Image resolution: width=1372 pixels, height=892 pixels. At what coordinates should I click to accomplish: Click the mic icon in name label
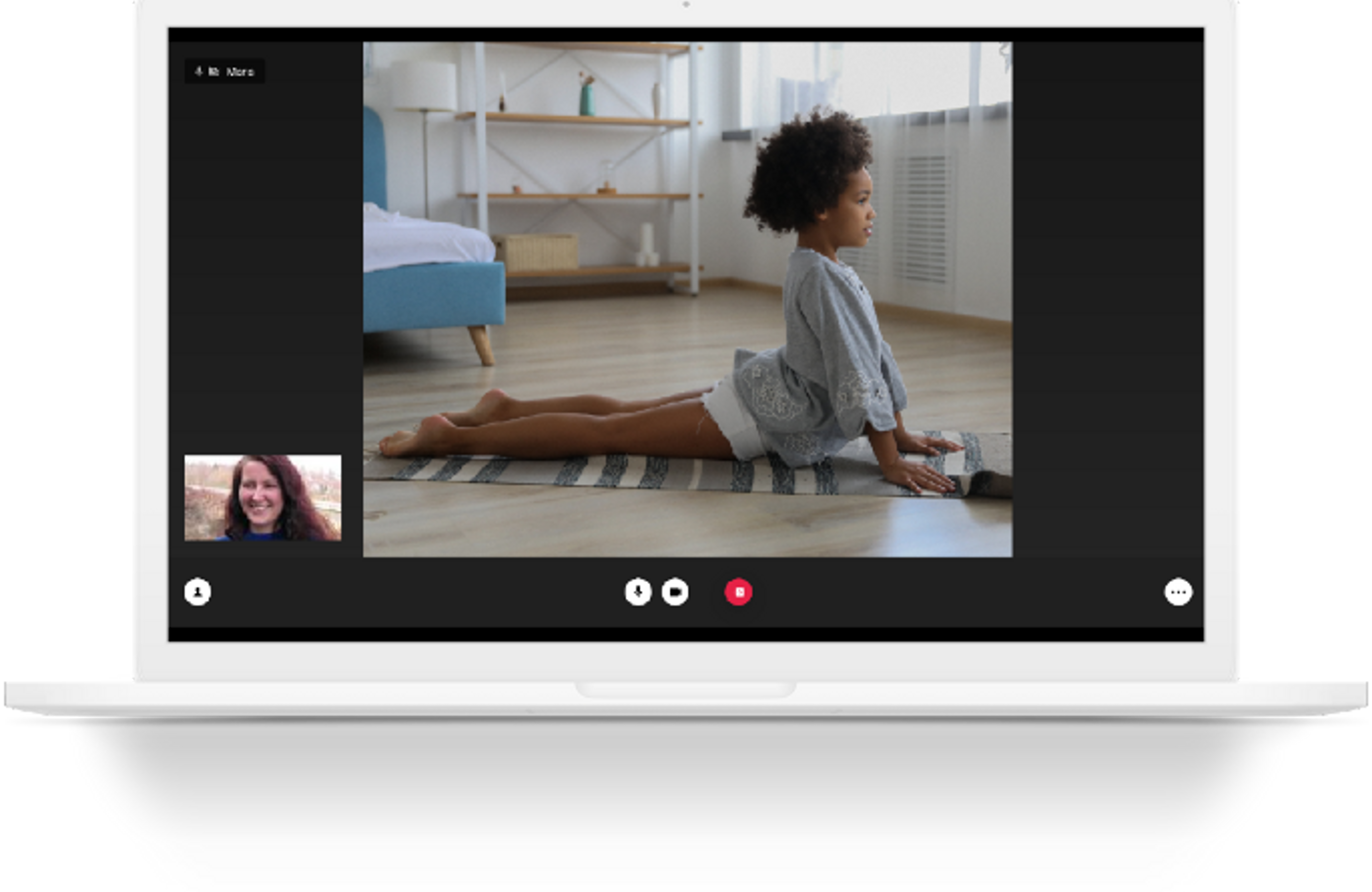point(199,71)
